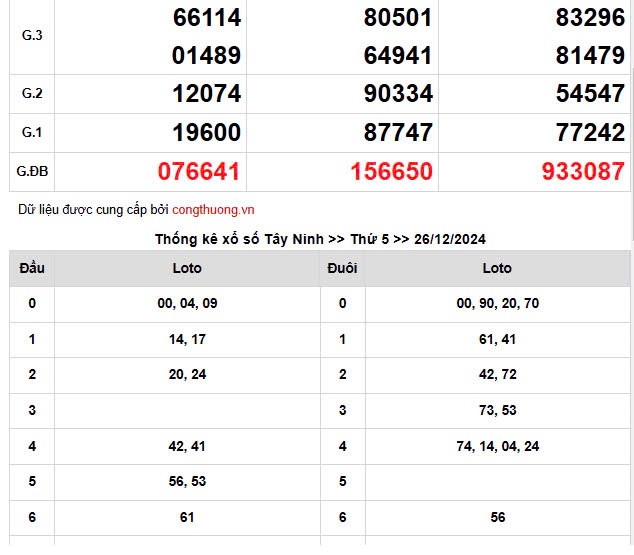
Task: Open the congthuong.vn source link
Action: [x=213, y=210]
